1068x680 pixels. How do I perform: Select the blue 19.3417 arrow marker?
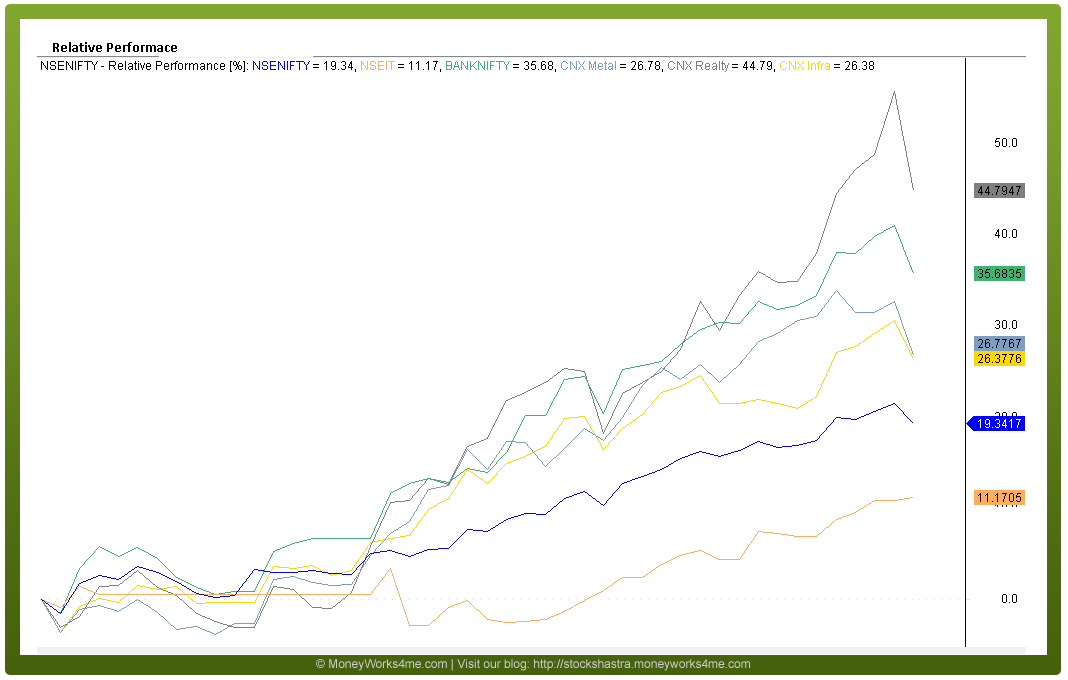tap(996, 424)
